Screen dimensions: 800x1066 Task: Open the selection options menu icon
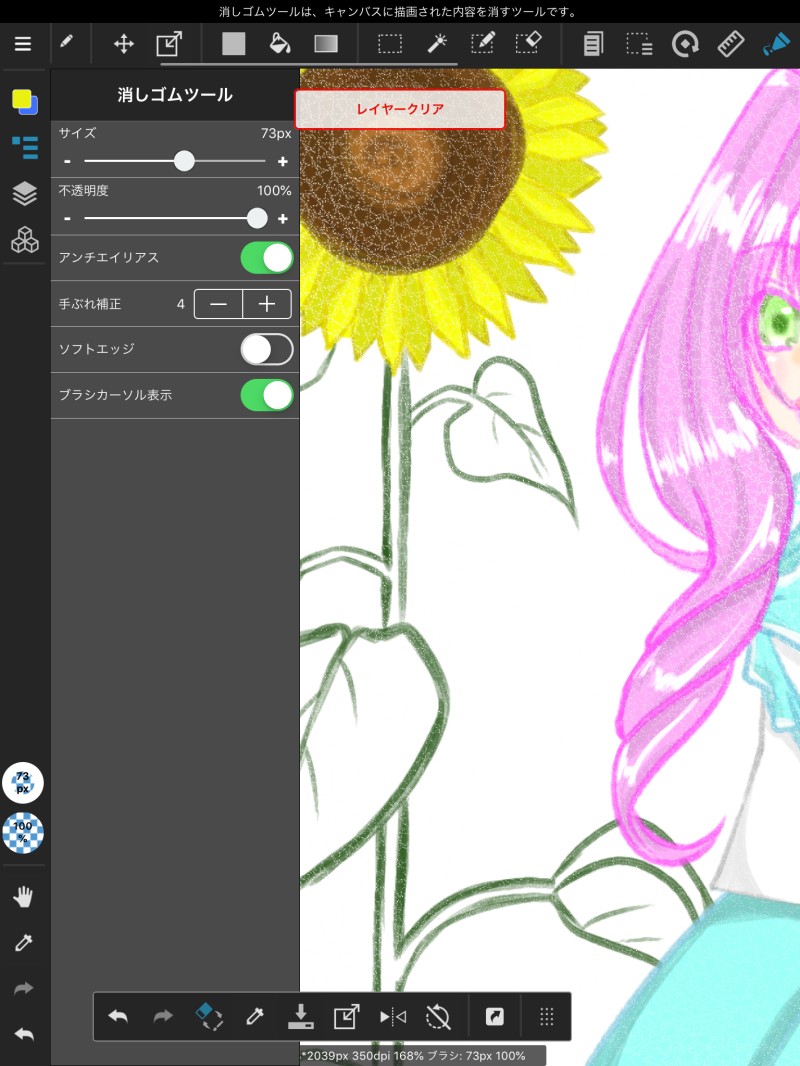[x=639, y=44]
